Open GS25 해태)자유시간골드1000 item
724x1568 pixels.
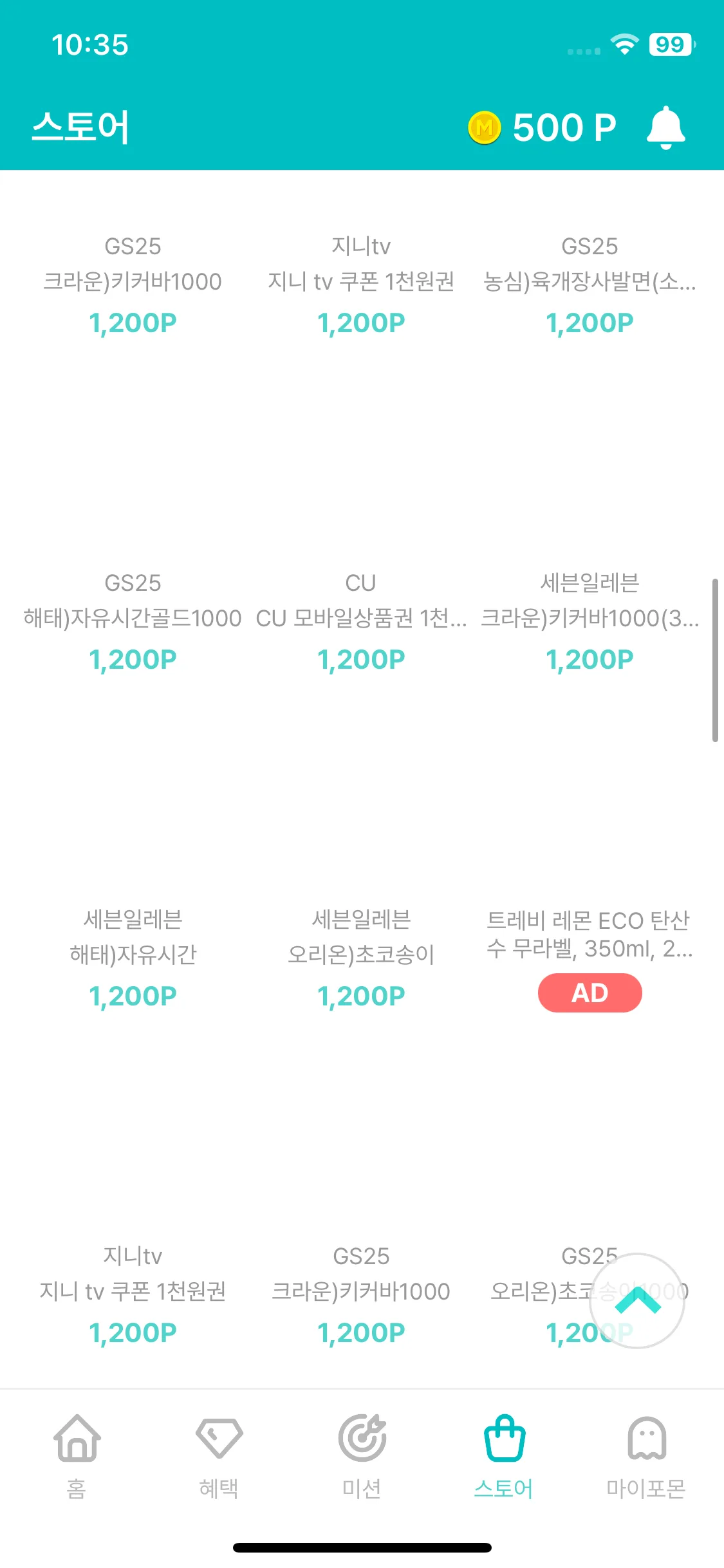(133, 620)
